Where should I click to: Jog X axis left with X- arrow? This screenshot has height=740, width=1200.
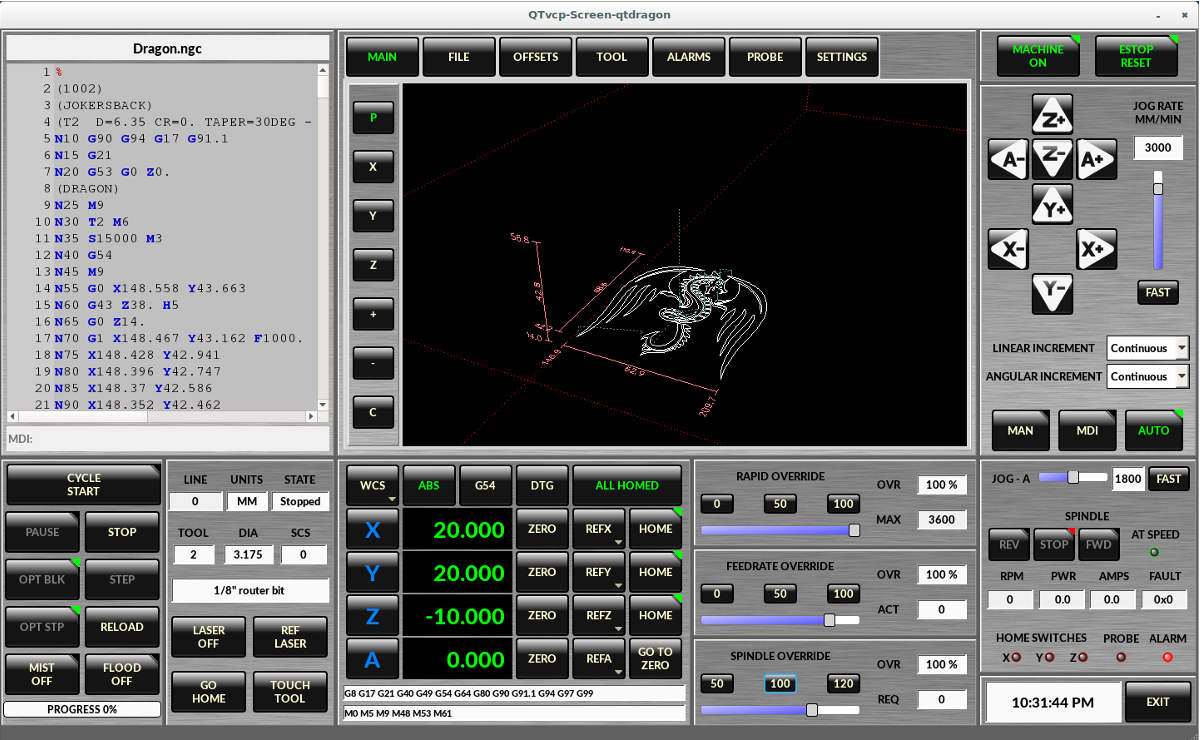point(1008,249)
